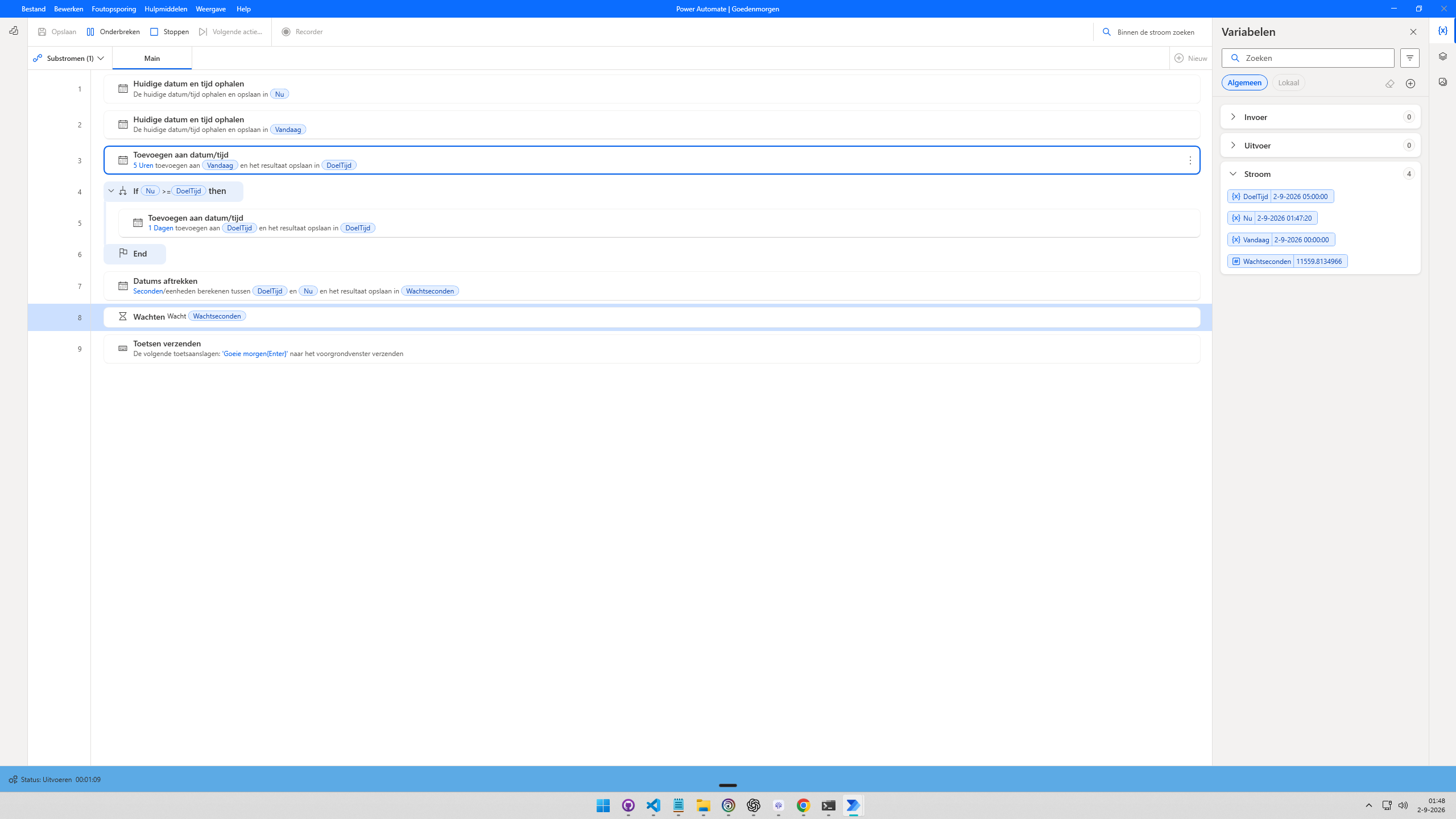The width and height of the screenshot is (1456, 819).
Task: Click the 5 Uren link in action 3
Action: click(143, 166)
